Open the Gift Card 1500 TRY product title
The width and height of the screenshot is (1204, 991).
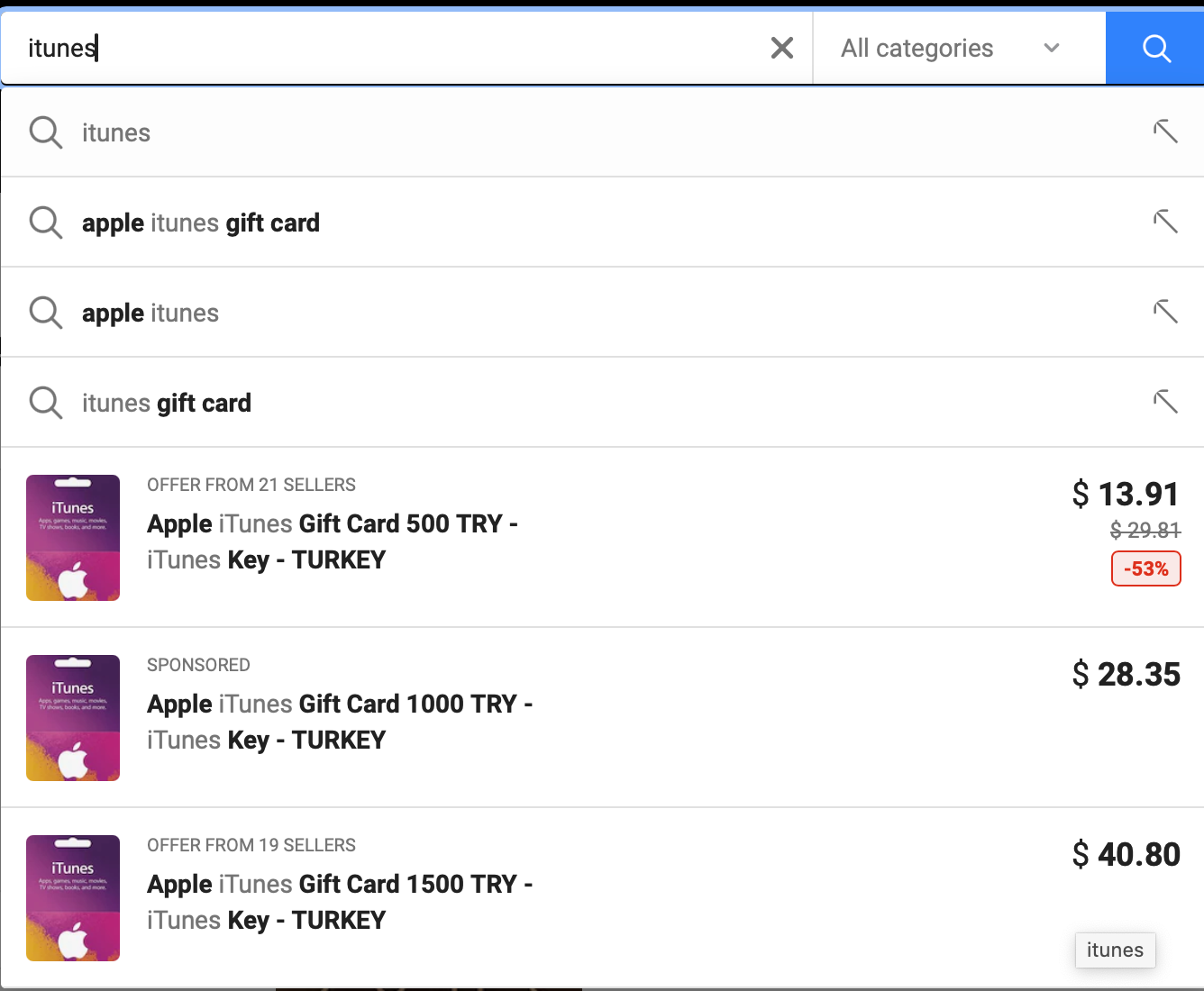[x=340, y=902]
